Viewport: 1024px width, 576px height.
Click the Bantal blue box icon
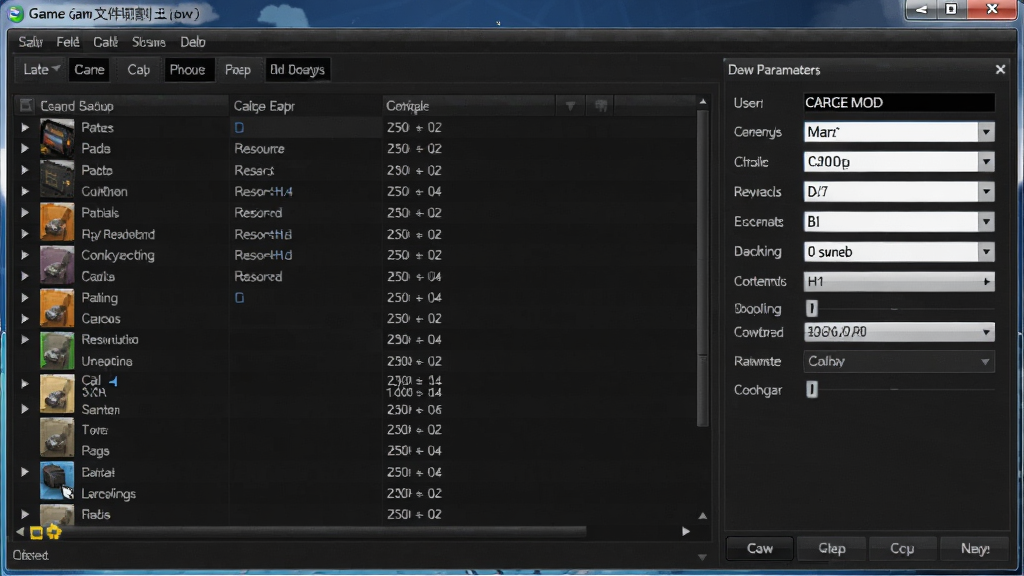(x=57, y=480)
